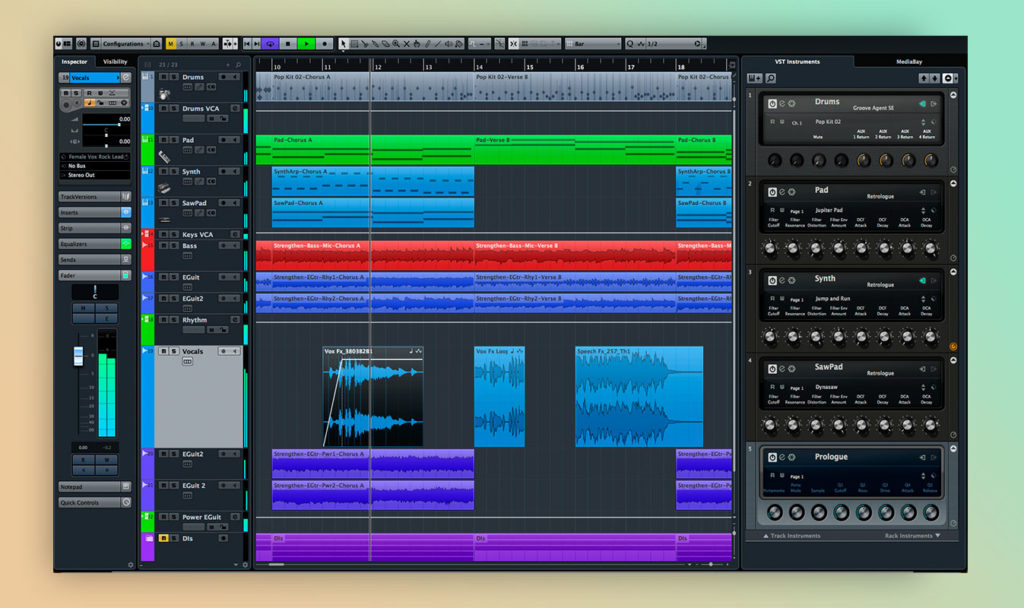Find instruments with the VST rack search icon
This screenshot has width=1024, height=608.
771,78
